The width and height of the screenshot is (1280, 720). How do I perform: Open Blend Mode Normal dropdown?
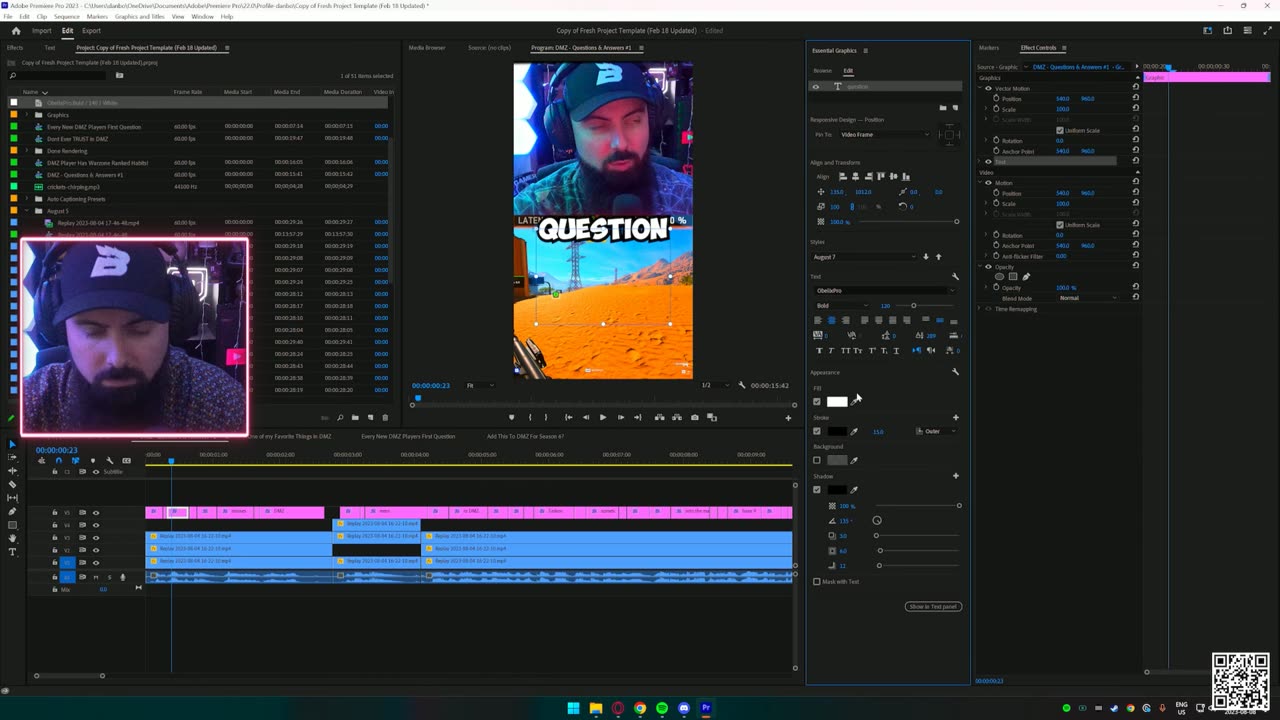click(x=1088, y=298)
